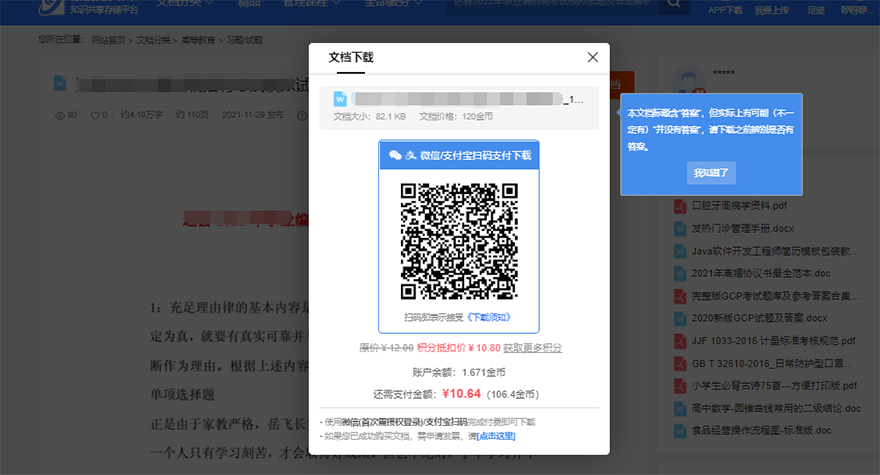Open 2020新版GCP试题及答案.docx

(759, 318)
